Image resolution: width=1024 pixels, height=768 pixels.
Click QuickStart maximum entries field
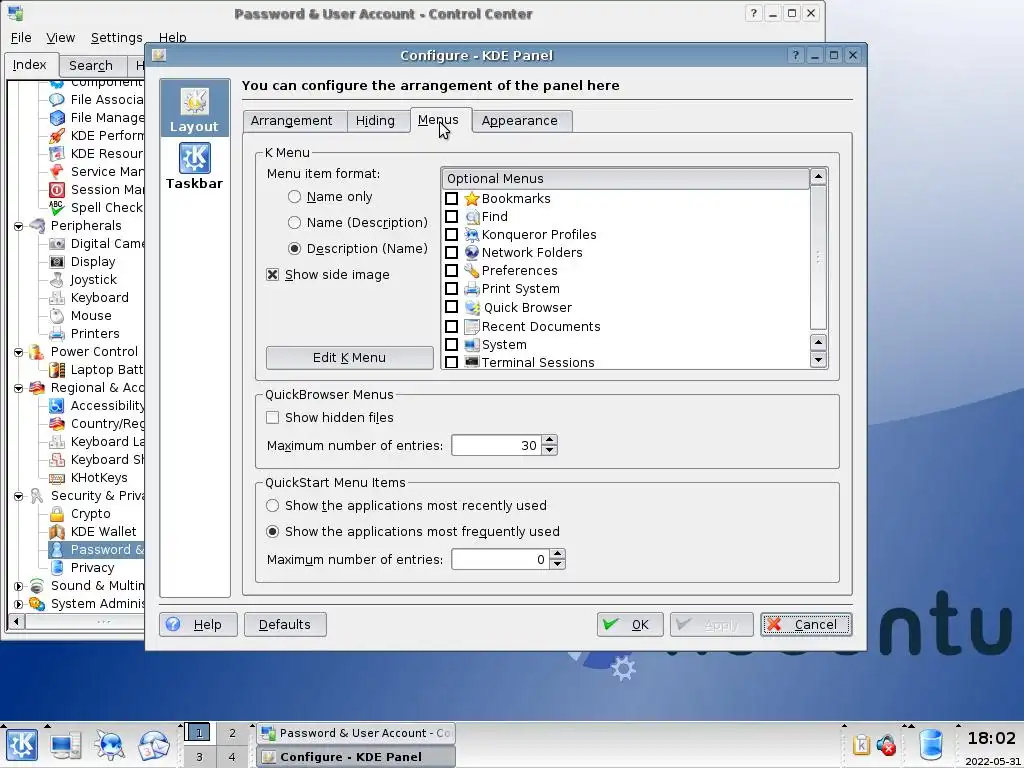(500, 560)
